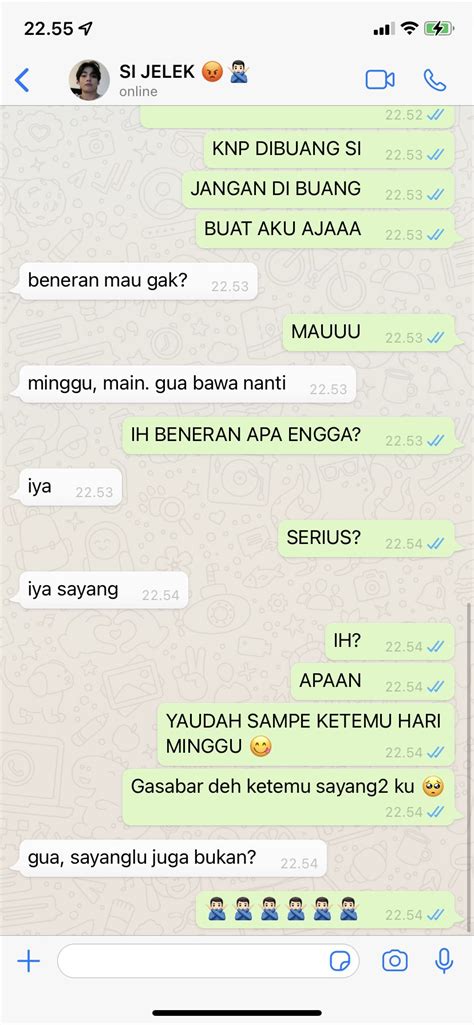Image resolution: width=474 pixels, height=1025 pixels.
Task: Select the "beneran mau gak?" message
Action: tap(138, 282)
